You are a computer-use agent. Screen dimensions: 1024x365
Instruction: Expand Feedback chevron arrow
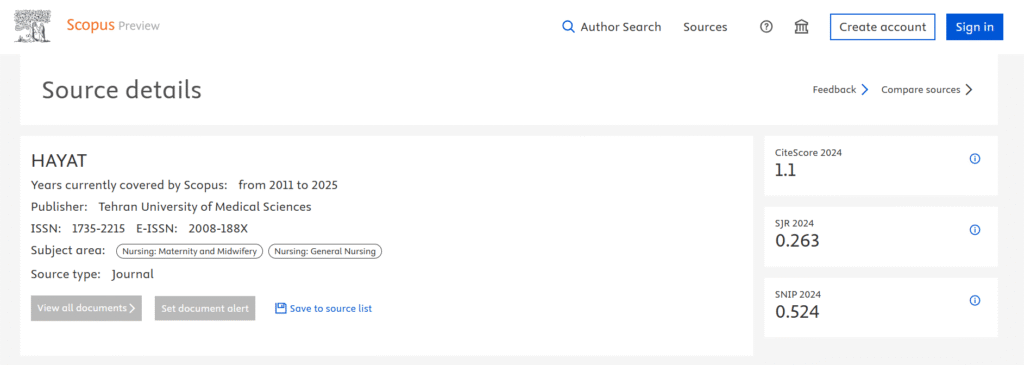tap(865, 89)
